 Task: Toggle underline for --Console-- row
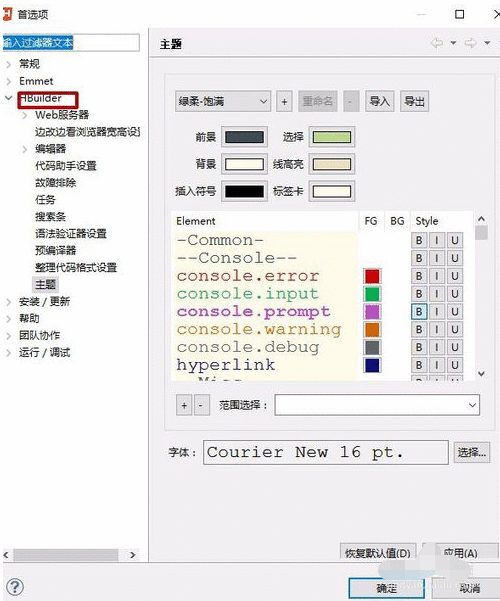point(455,258)
